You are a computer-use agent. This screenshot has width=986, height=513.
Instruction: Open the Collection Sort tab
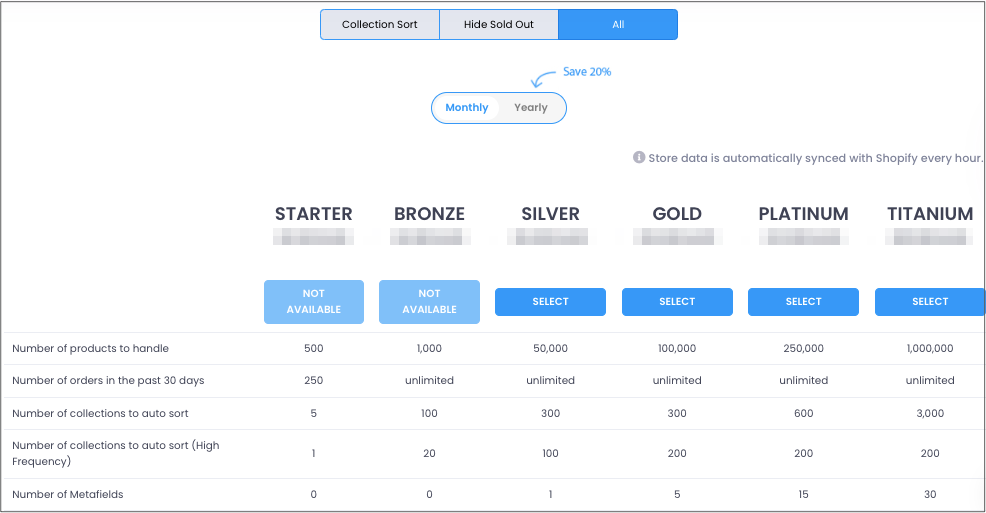[380, 25]
